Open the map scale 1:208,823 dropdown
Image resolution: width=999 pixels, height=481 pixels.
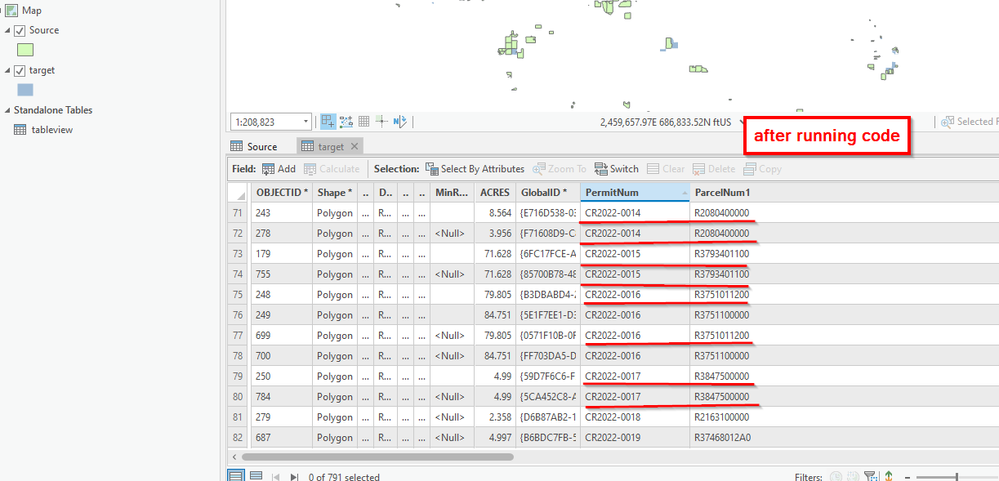(306, 121)
